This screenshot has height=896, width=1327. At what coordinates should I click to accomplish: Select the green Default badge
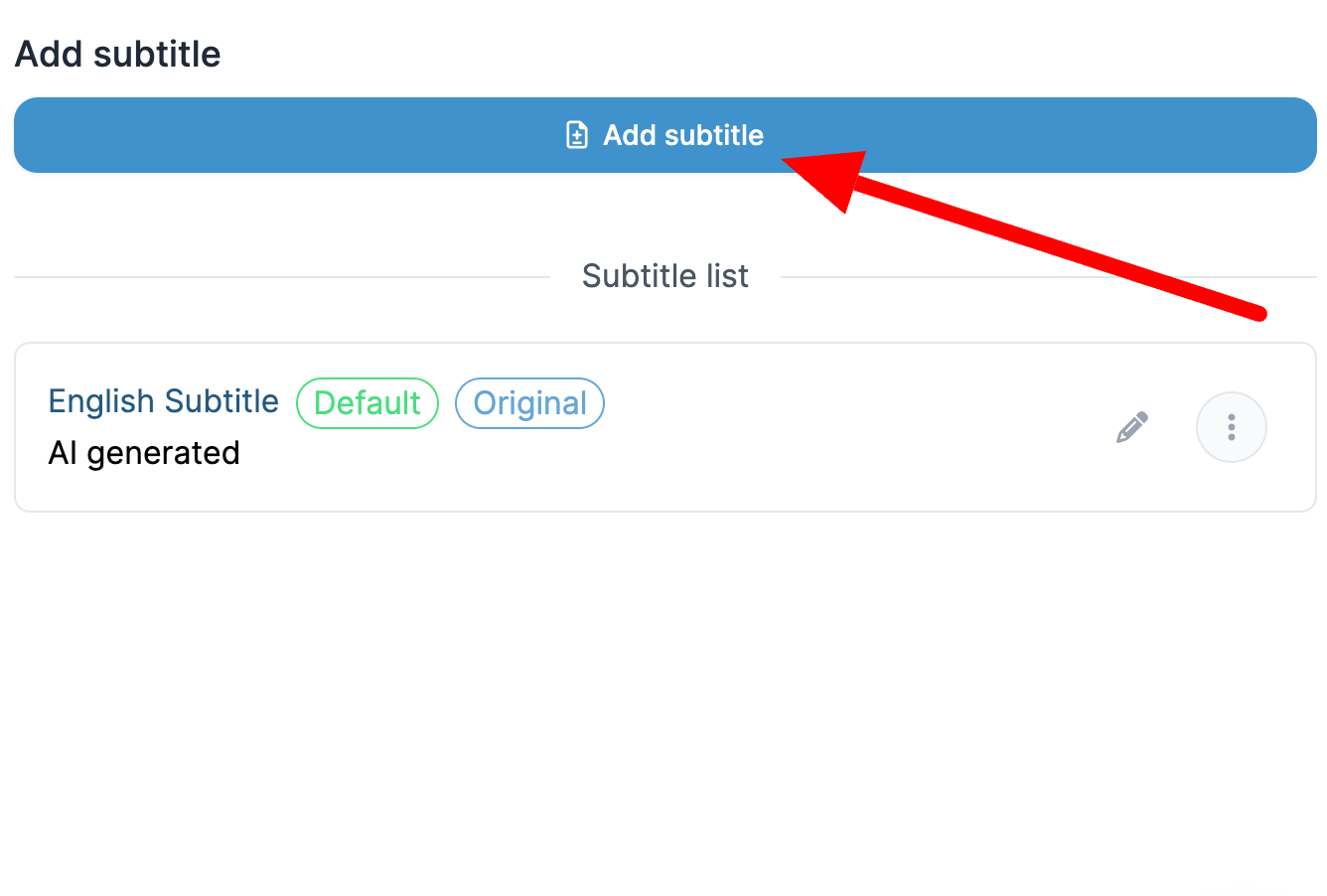coord(368,403)
